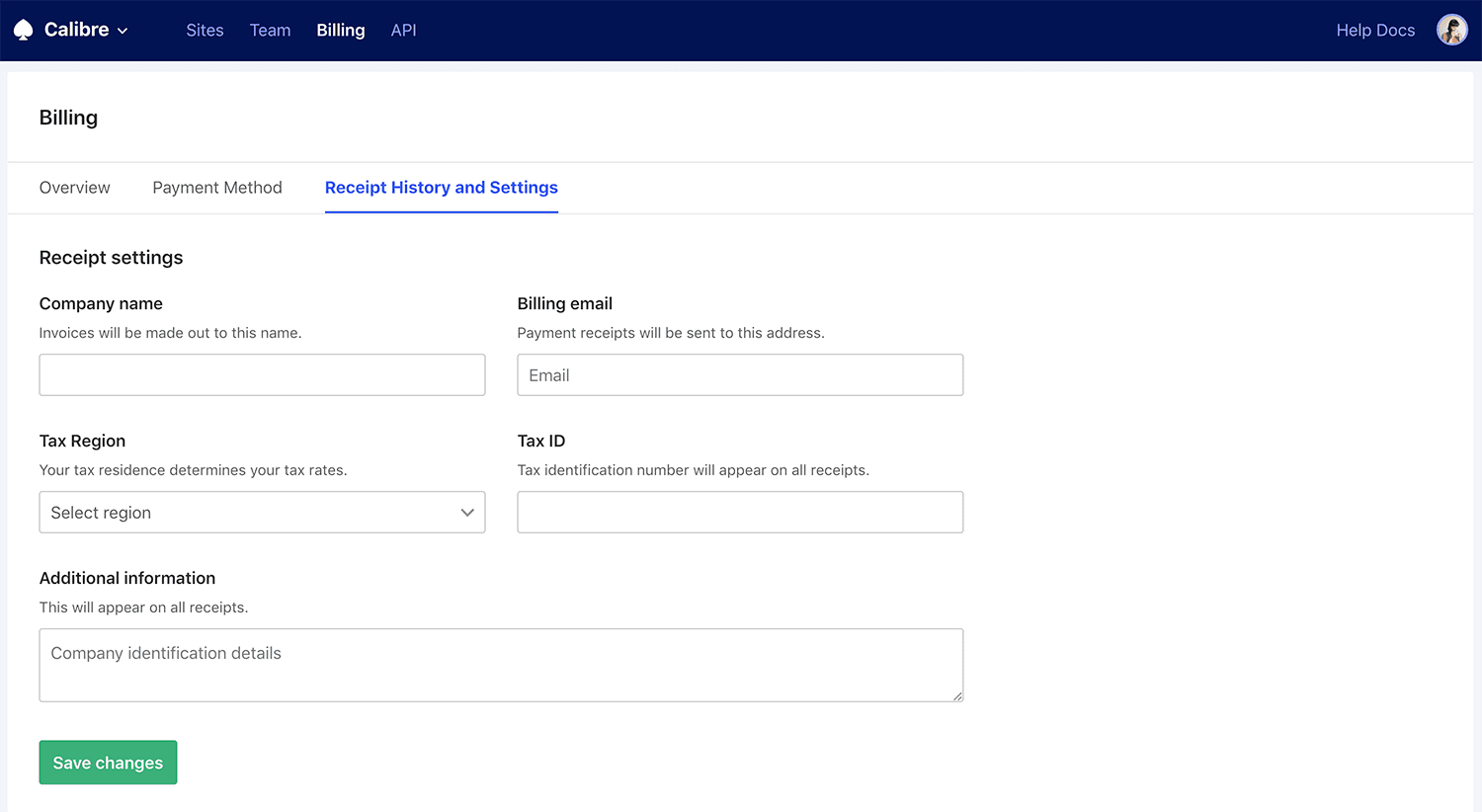Select the Sites navigation item
Viewport: 1482px width, 812px height.
(x=205, y=30)
